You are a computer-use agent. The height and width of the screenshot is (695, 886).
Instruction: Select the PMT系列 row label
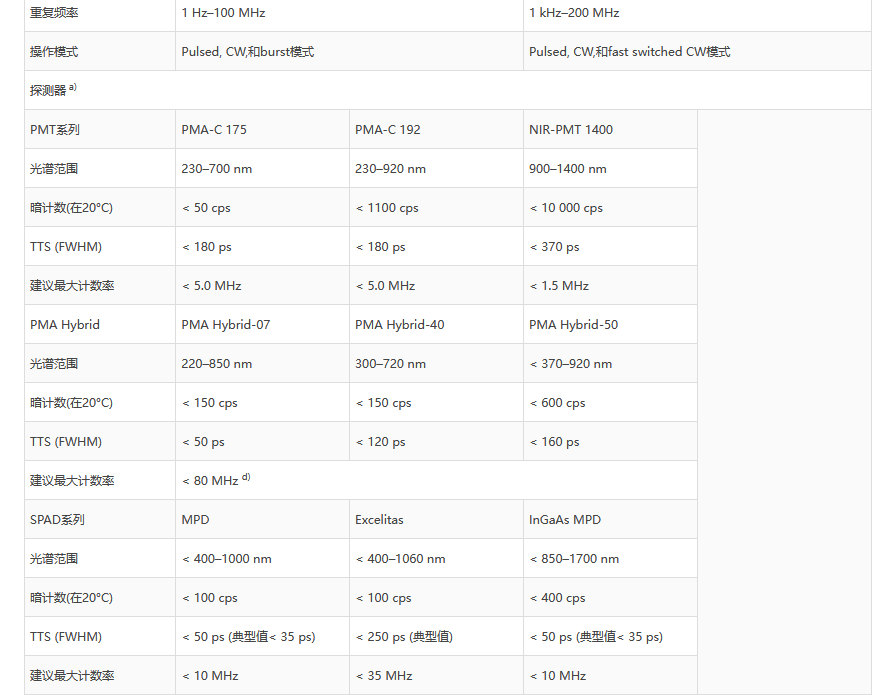click(x=55, y=130)
